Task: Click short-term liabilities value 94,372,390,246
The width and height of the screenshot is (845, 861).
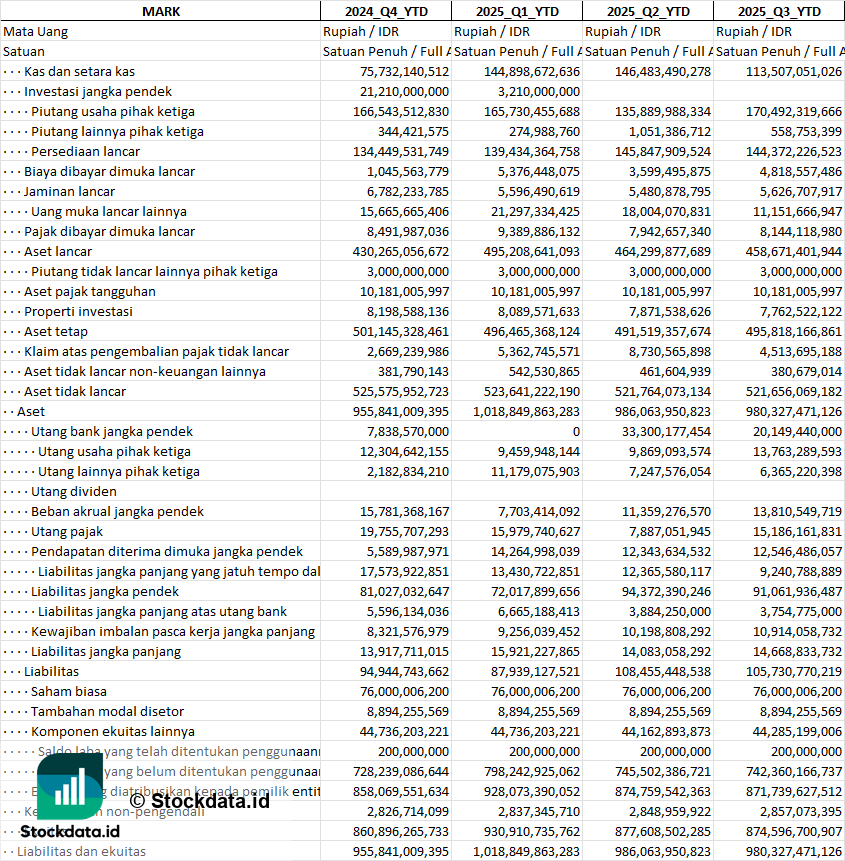Action: coord(666,592)
